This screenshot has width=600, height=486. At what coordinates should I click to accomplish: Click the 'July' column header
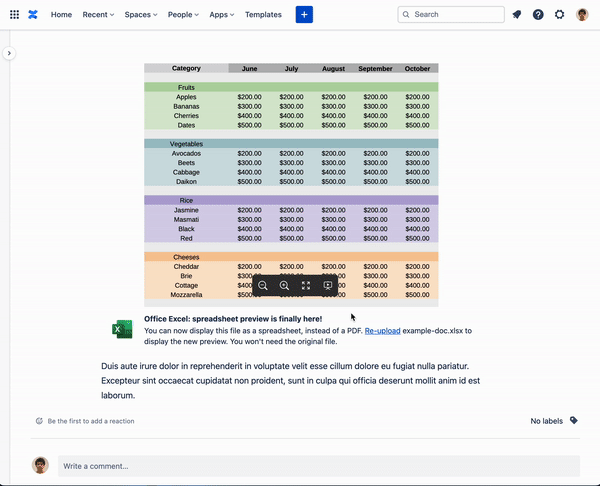[x=291, y=68]
